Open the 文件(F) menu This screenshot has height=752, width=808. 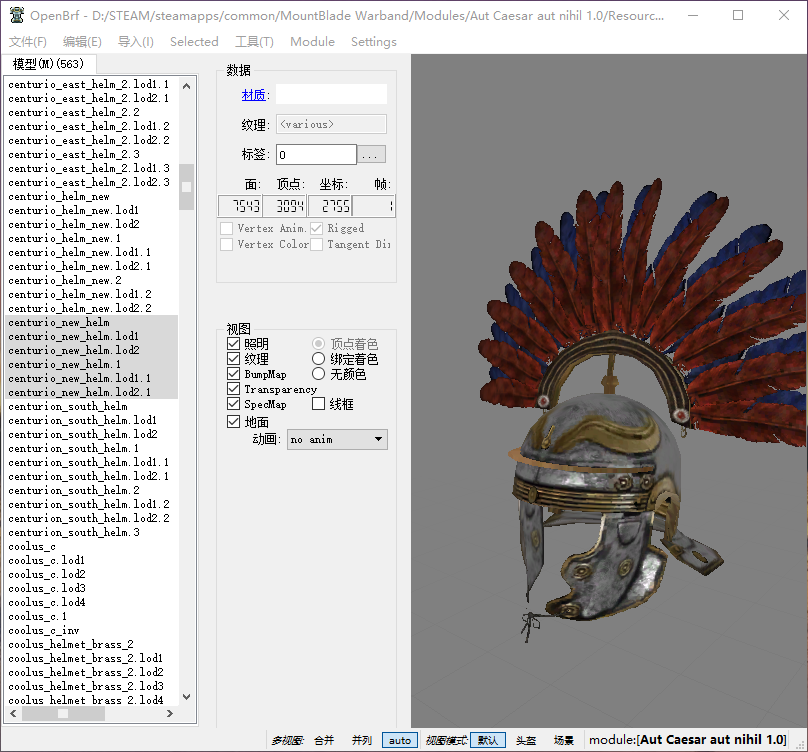click(x=28, y=42)
